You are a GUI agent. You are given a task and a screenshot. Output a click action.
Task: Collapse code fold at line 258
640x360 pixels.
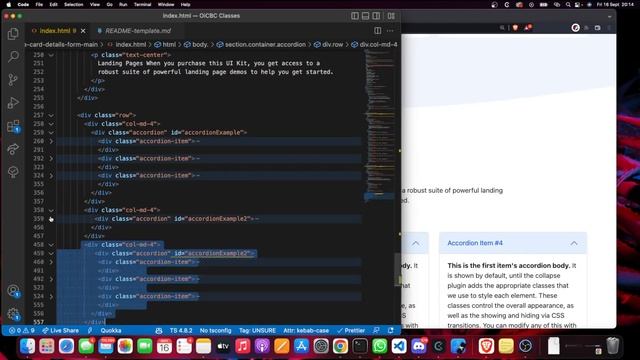[x=51, y=124]
